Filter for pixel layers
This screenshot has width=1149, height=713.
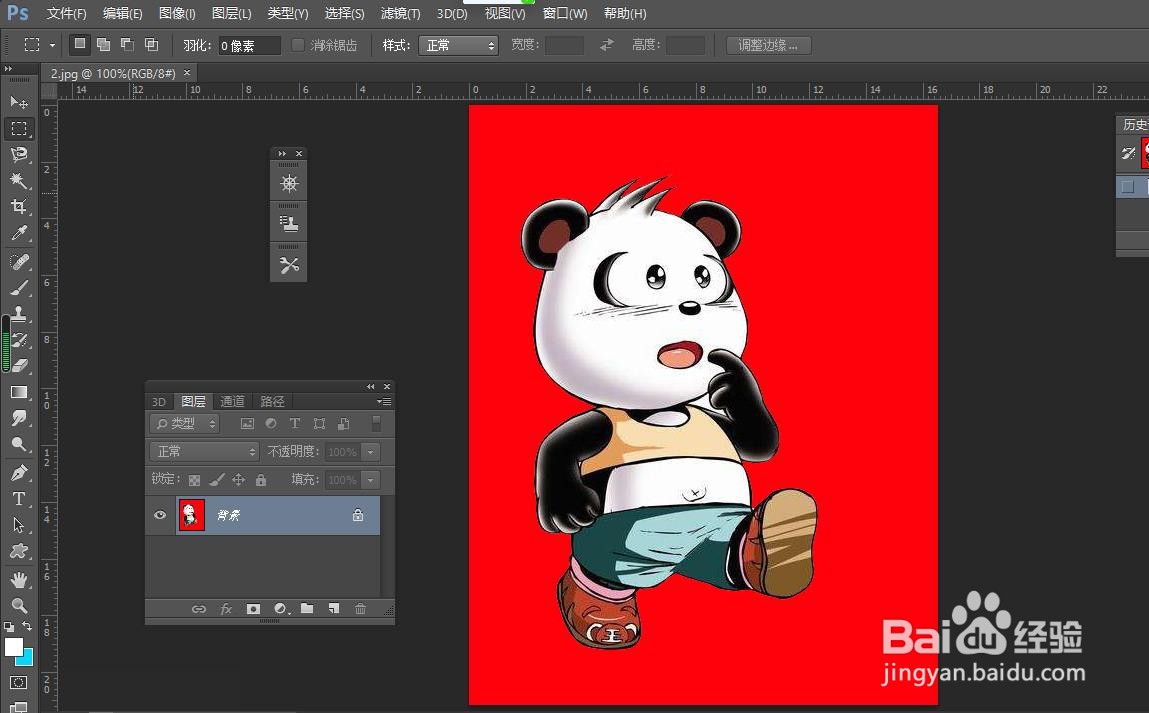click(x=247, y=424)
